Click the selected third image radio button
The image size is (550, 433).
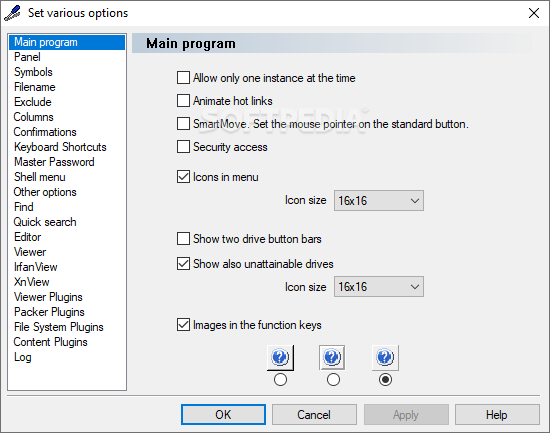click(385, 380)
